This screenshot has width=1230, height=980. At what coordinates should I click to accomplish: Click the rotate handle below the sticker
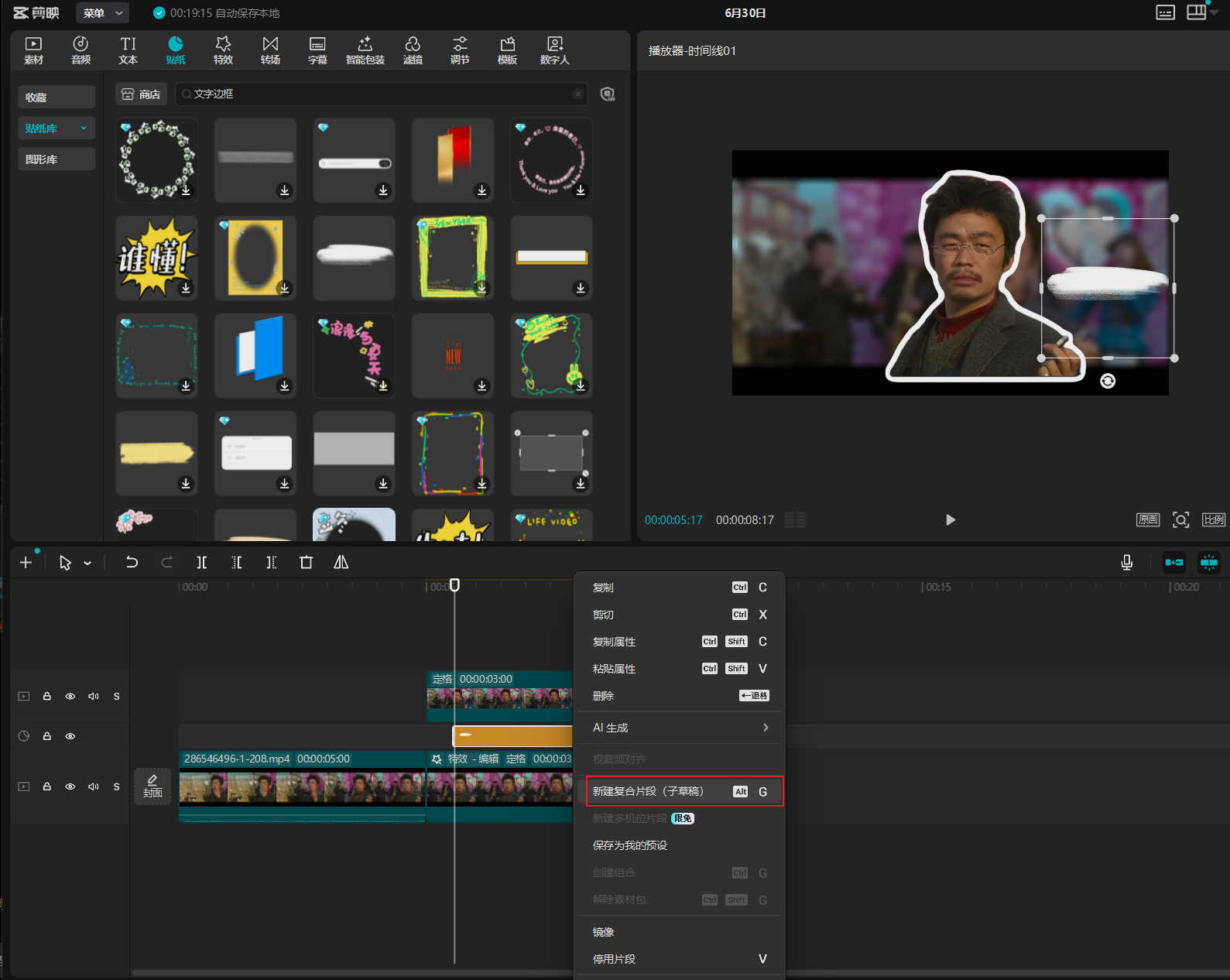1108,381
